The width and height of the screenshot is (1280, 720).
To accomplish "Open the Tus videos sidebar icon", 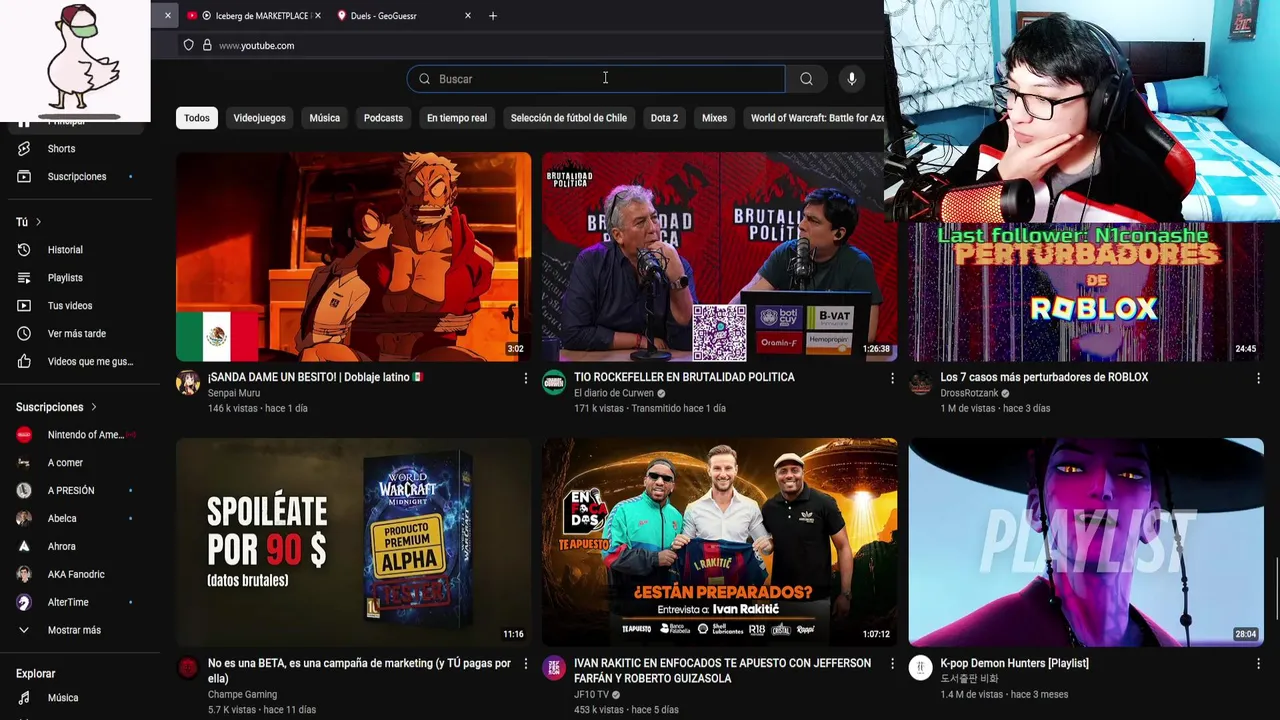I will [x=25, y=306].
